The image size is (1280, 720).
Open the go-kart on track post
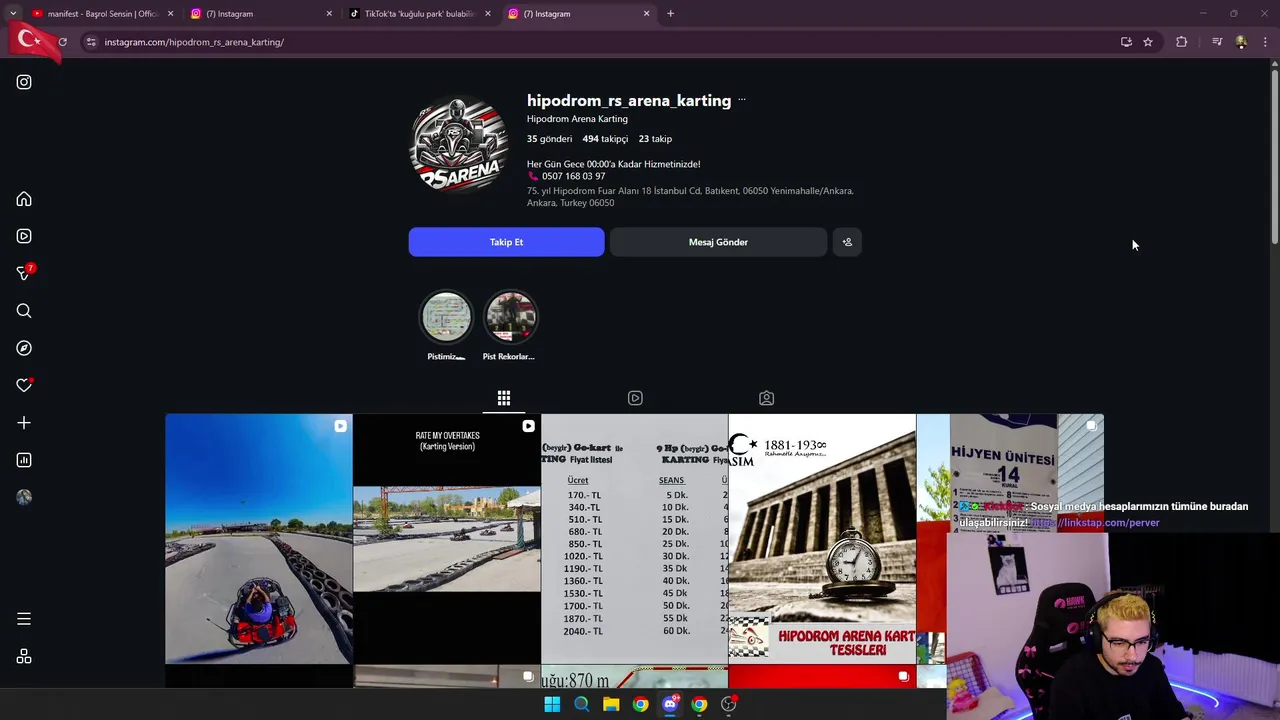(x=259, y=539)
